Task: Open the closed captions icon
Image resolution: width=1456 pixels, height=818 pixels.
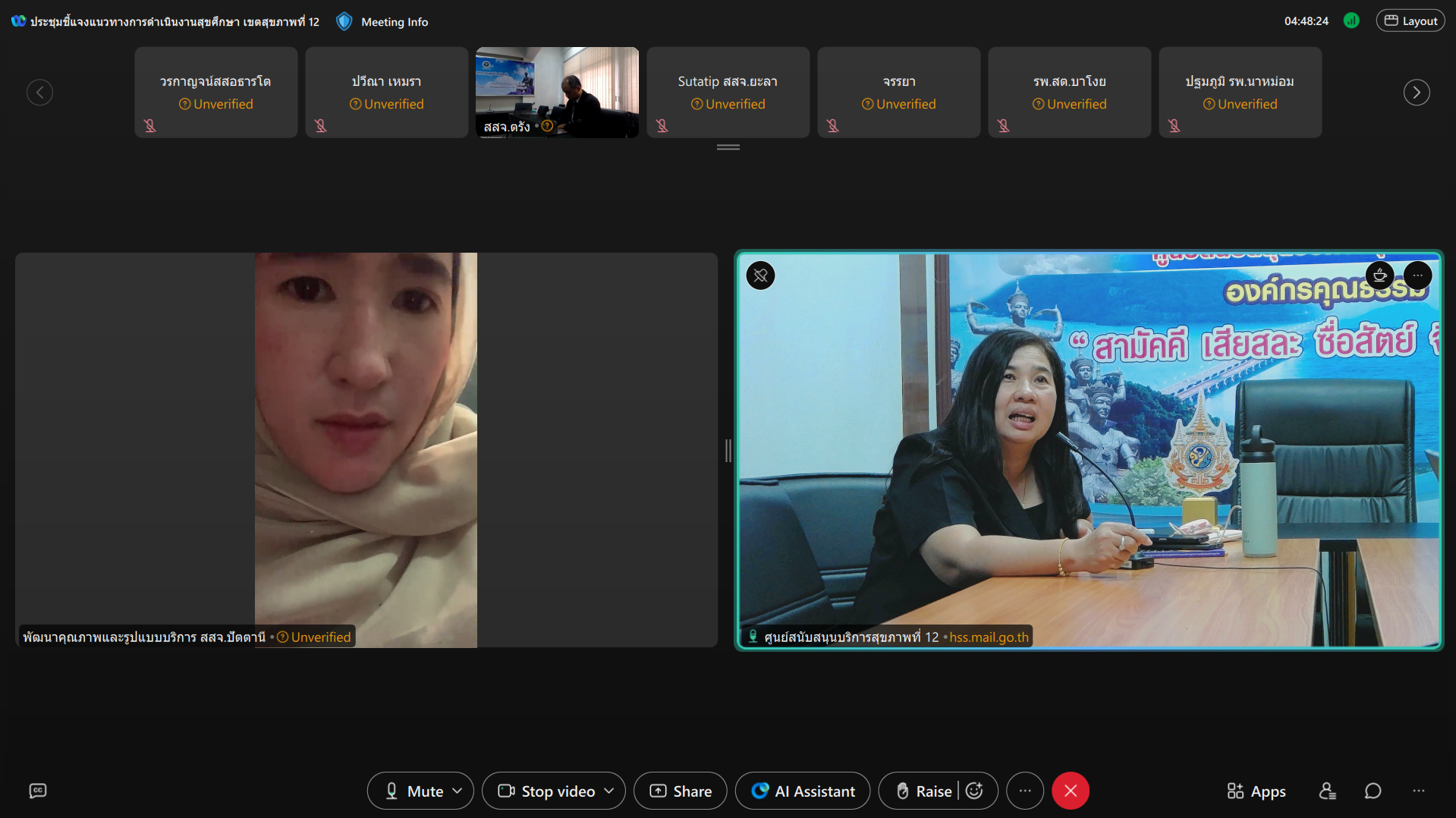Action: point(38,791)
